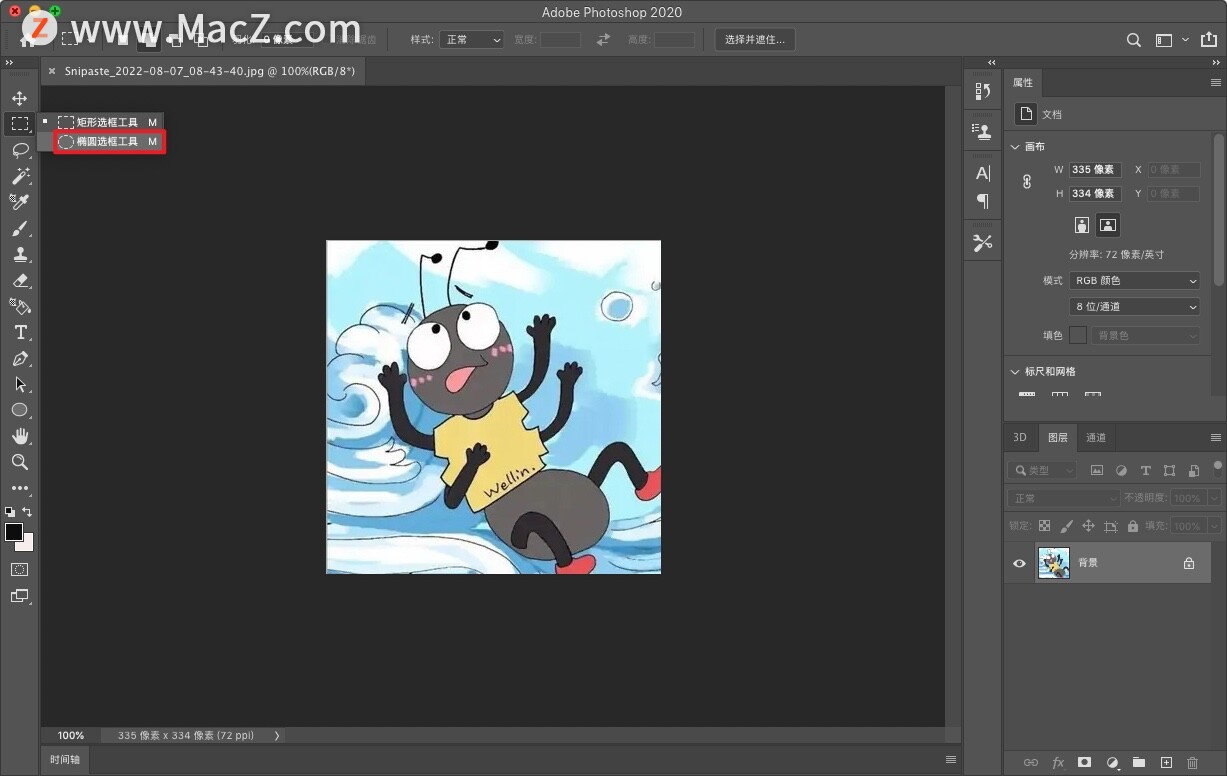Screen dimensions: 1227x776
Task: Switch to the 3D tab
Action: click(x=1020, y=437)
